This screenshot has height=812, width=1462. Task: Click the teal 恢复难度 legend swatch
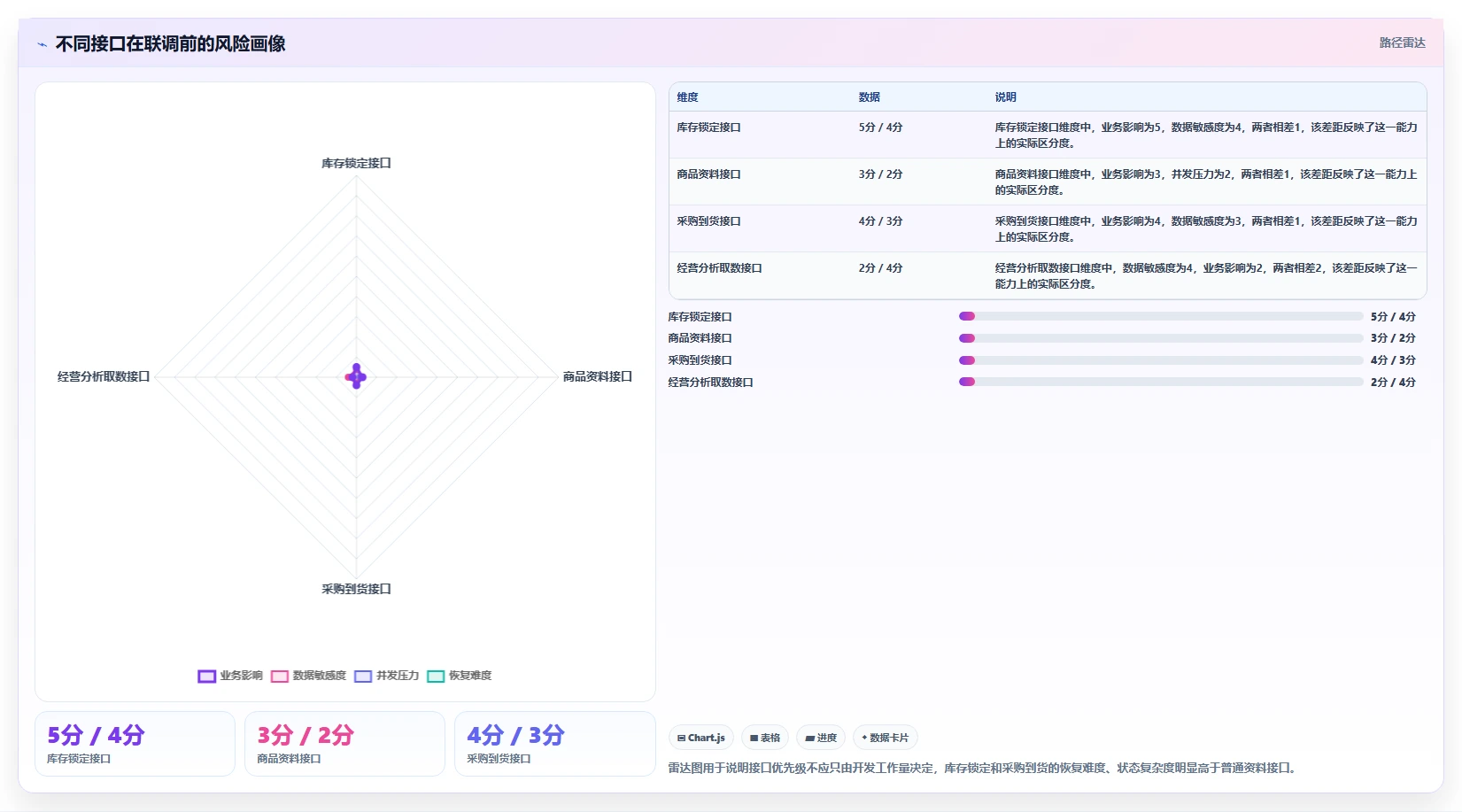tap(435, 677)
